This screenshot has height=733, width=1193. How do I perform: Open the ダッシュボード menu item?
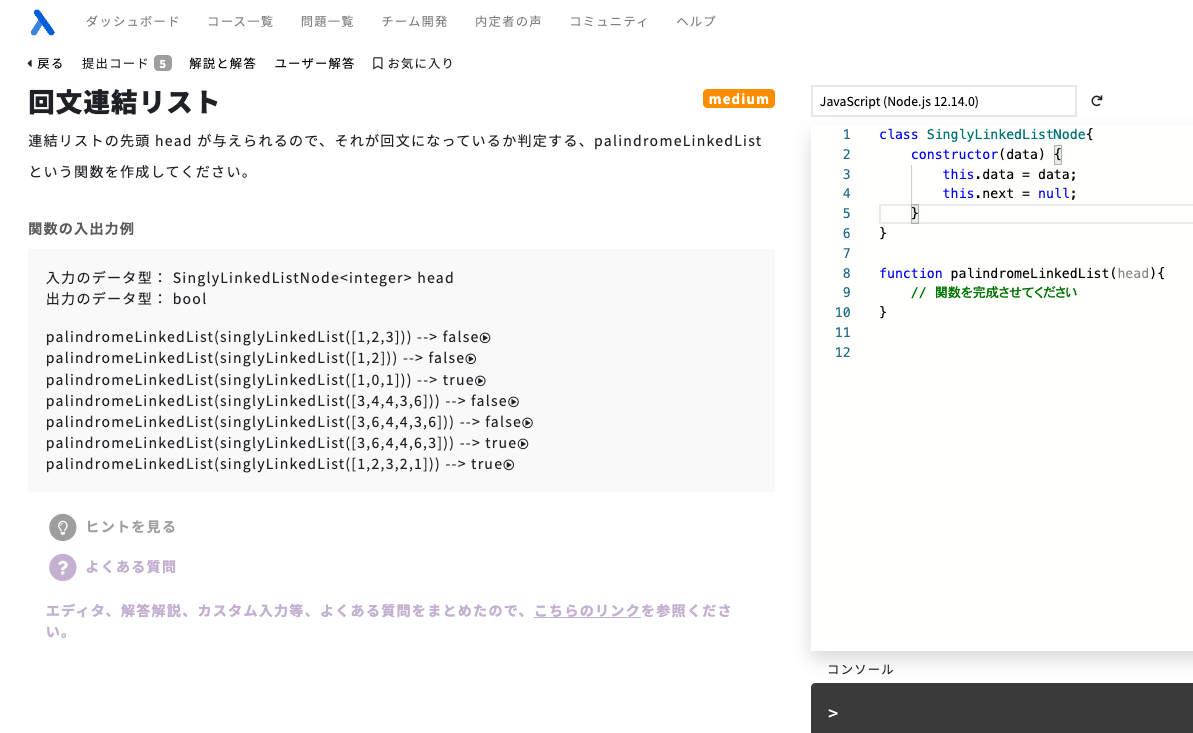click(x=132, y=21)
